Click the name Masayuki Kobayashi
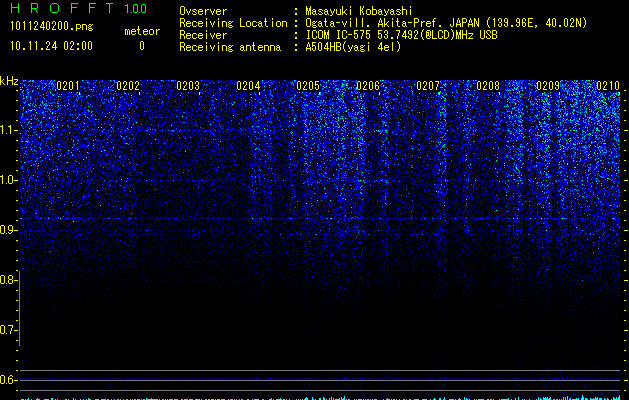The image size is (629, 400). click(359, 11)
